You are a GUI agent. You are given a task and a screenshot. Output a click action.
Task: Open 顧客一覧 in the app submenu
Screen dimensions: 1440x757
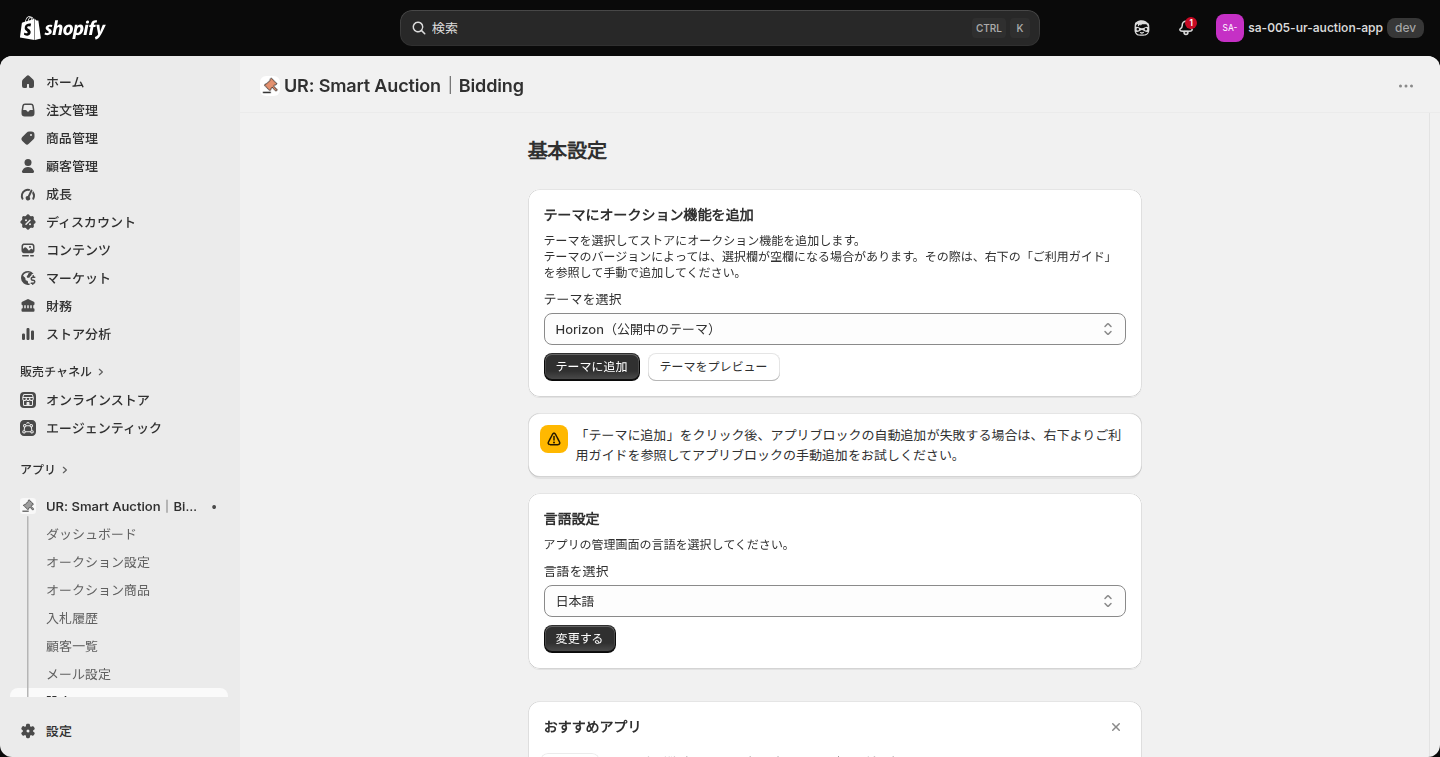(72, 646)
